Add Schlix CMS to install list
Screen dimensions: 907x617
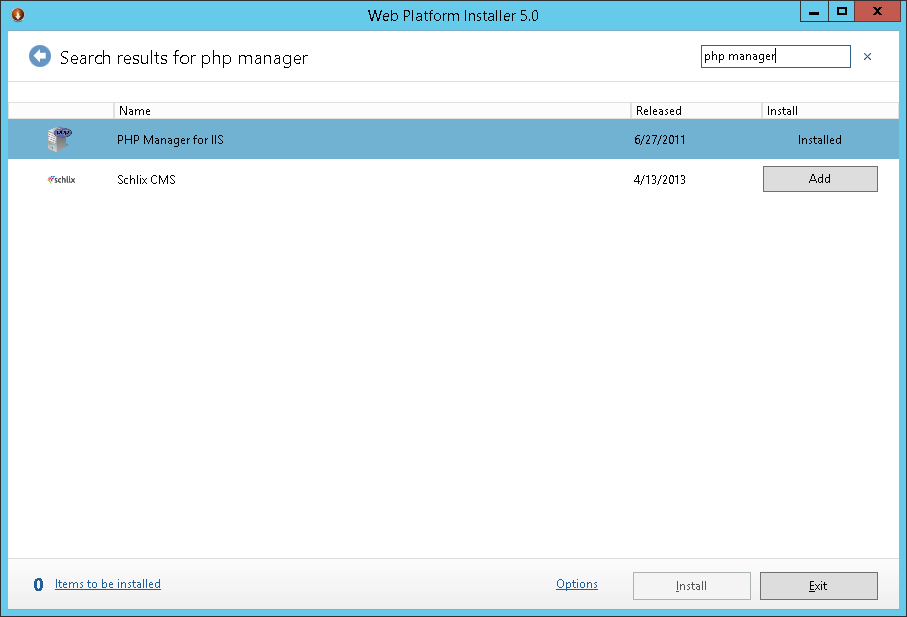coord(820,179)
